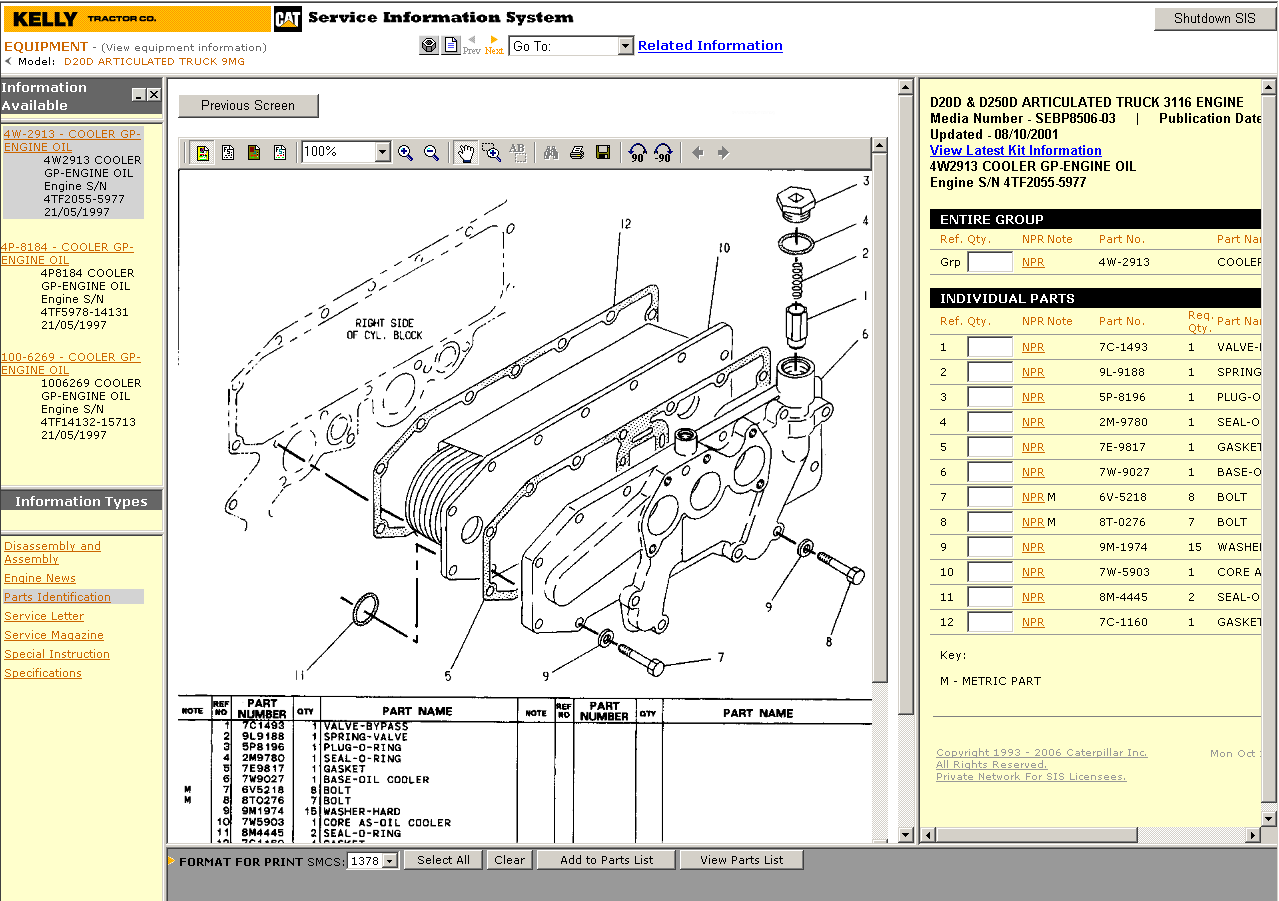The width and height of the screenshot is (1279, 901).
Task: Click View Parts List button
Action: pyautogui.click(x=742, y=860)
